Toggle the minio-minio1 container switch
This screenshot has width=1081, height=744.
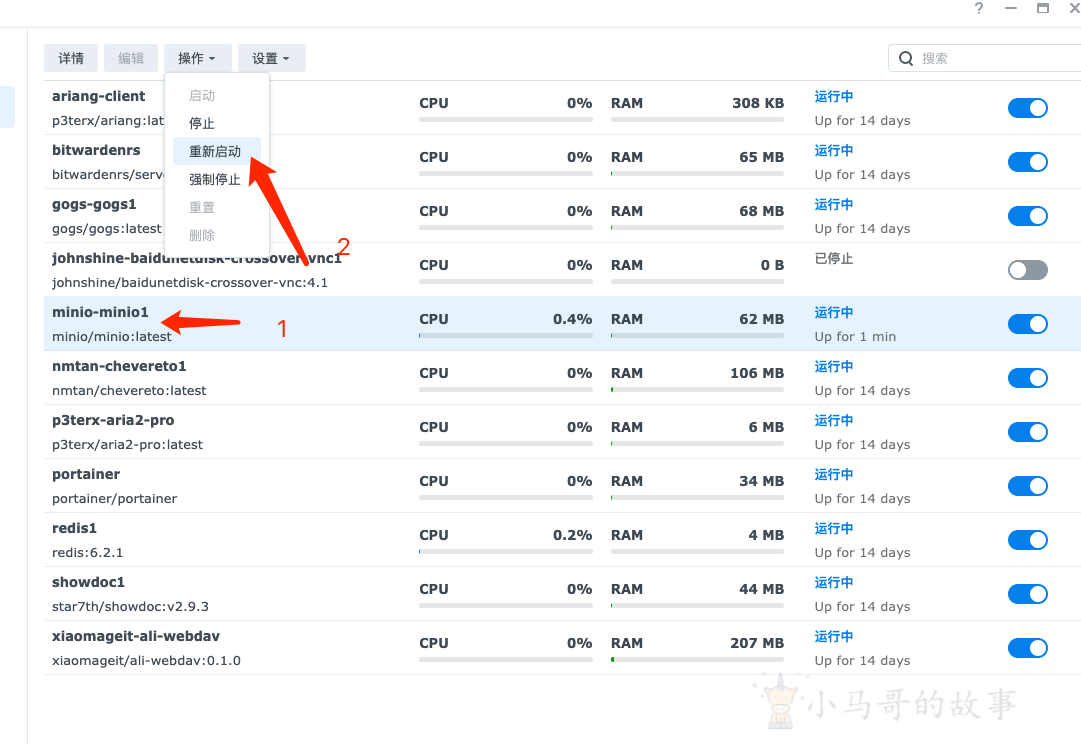point(1028,324)
